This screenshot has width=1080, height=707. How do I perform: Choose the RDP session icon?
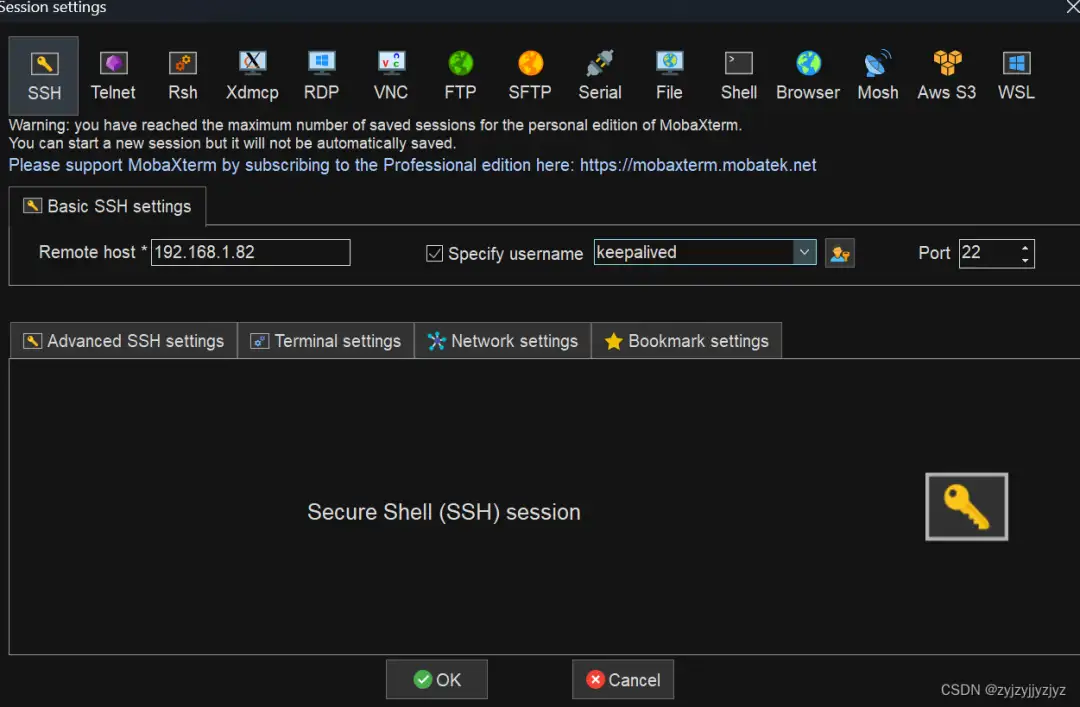click(x=321, y=76)
